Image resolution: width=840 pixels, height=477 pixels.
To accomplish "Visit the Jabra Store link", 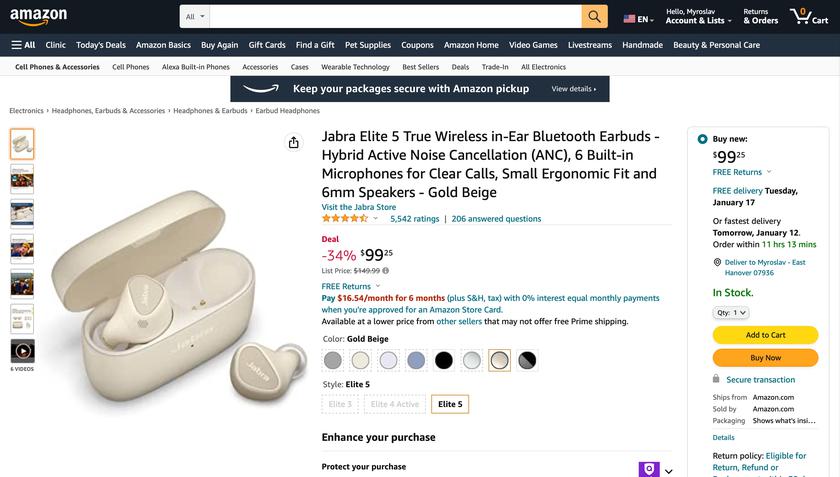I will tap(358, 207).
